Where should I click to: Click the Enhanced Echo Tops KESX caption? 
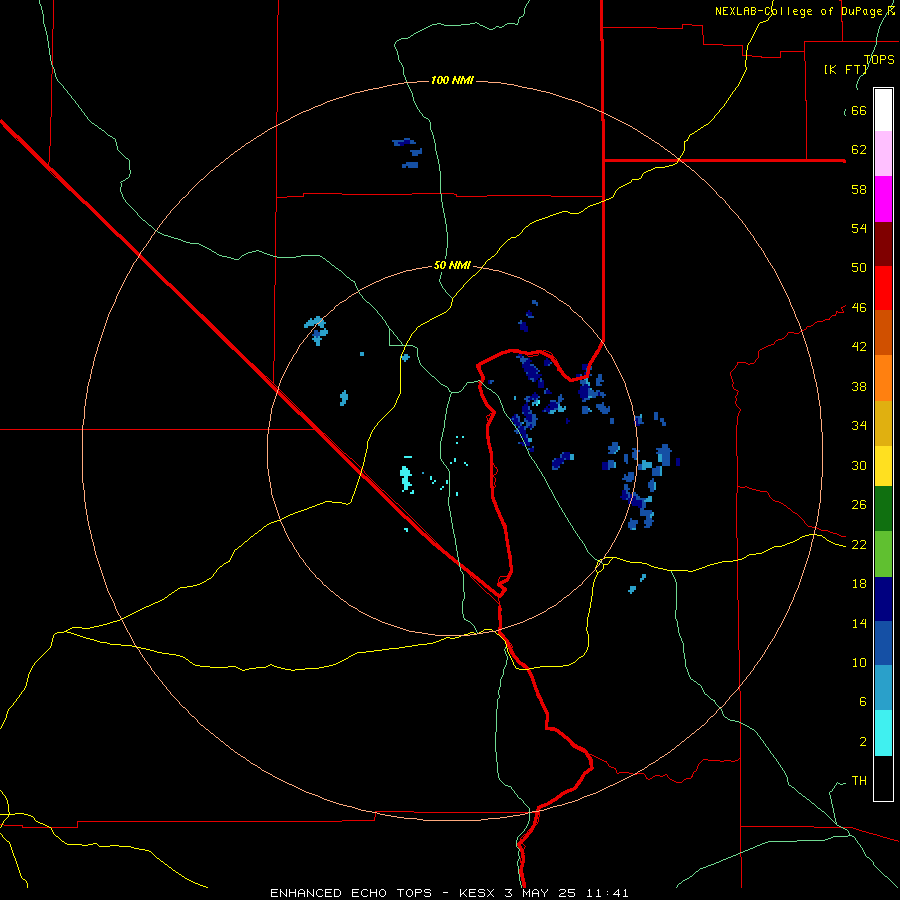click(x=449, y=893)
